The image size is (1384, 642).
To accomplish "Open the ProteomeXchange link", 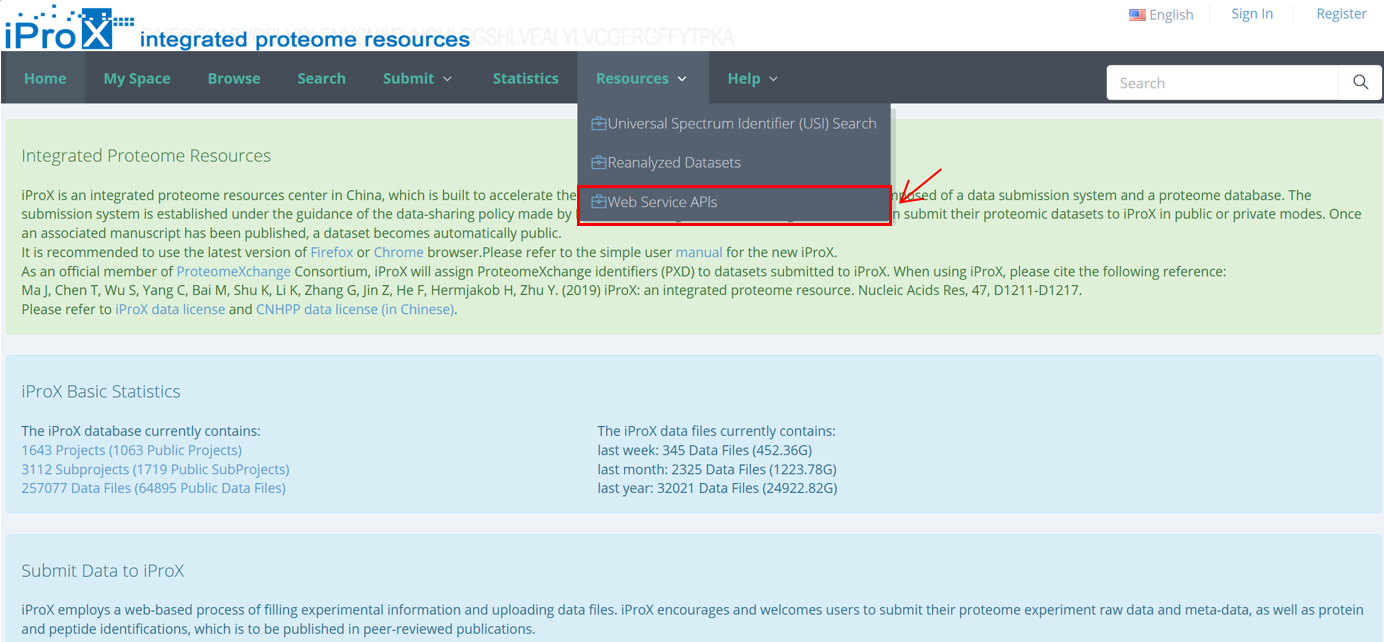I will [x=233, y=272].
